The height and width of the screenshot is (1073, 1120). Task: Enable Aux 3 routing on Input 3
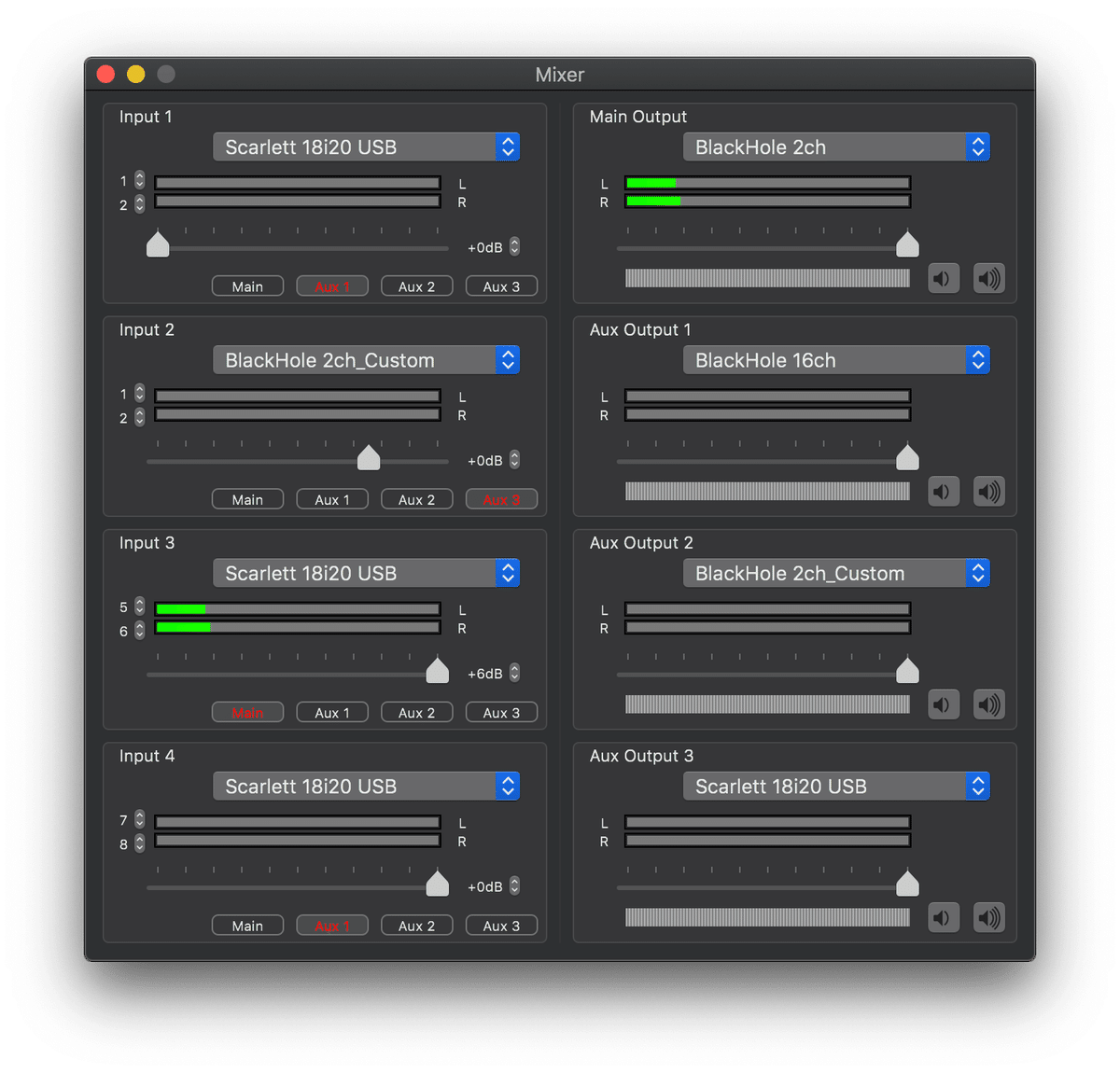[501, 712]
